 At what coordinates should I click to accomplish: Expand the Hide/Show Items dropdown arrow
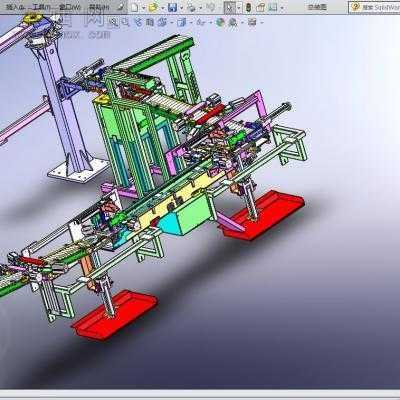[x=211, y=22]
